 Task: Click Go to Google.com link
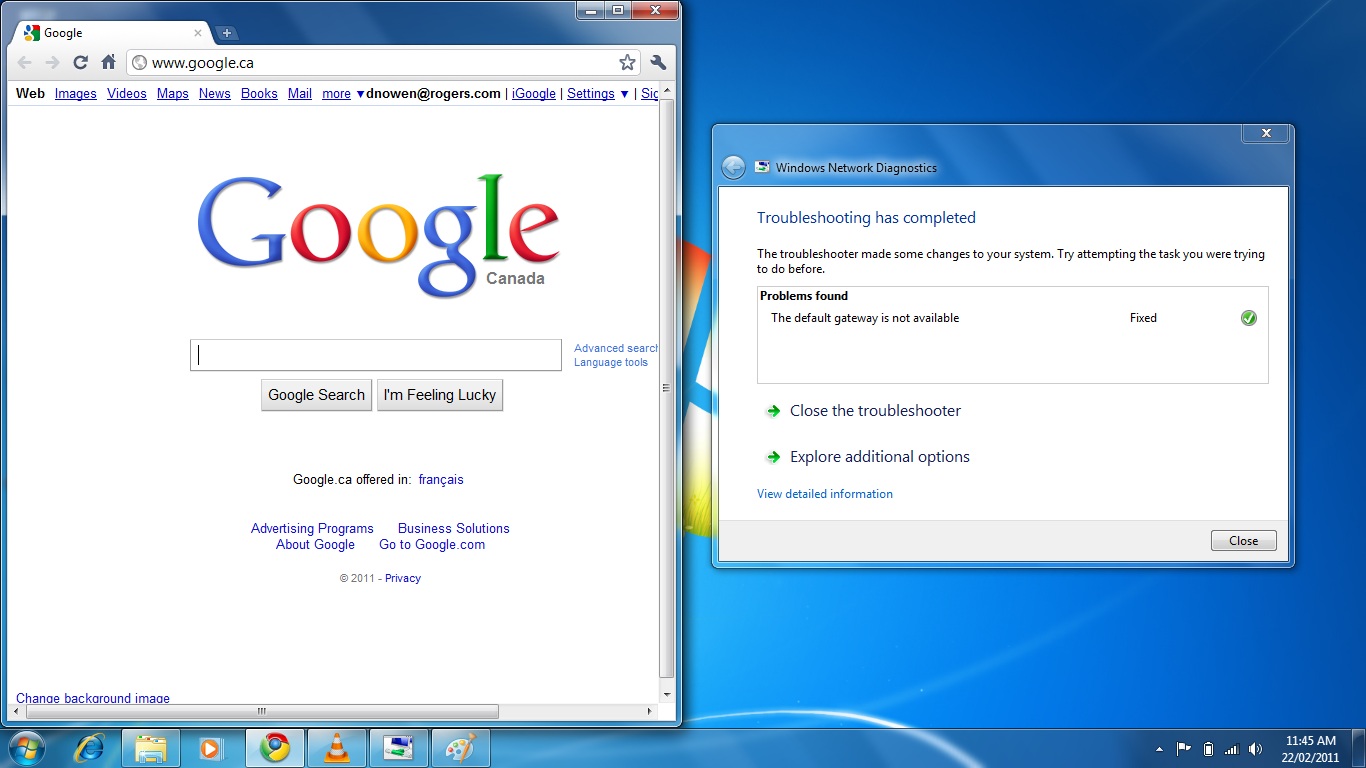point(432,544)
